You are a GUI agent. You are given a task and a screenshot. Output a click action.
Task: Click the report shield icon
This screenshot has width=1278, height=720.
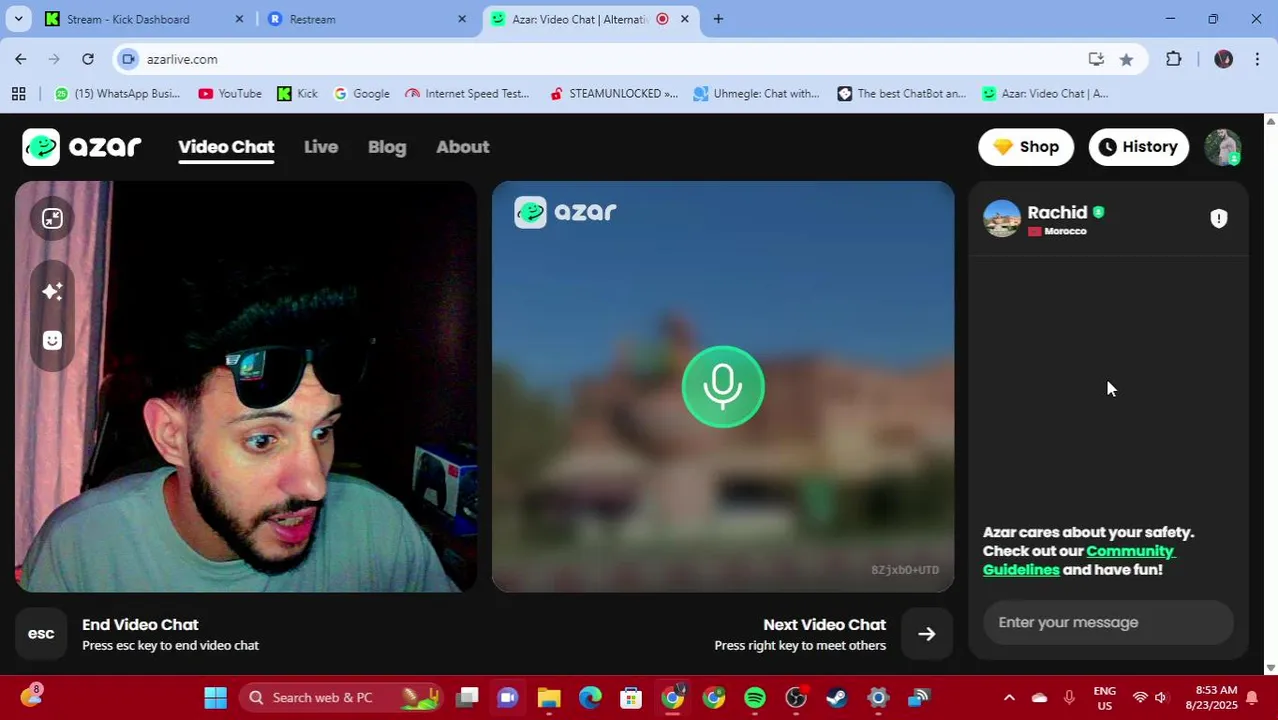coord(1218,219)
